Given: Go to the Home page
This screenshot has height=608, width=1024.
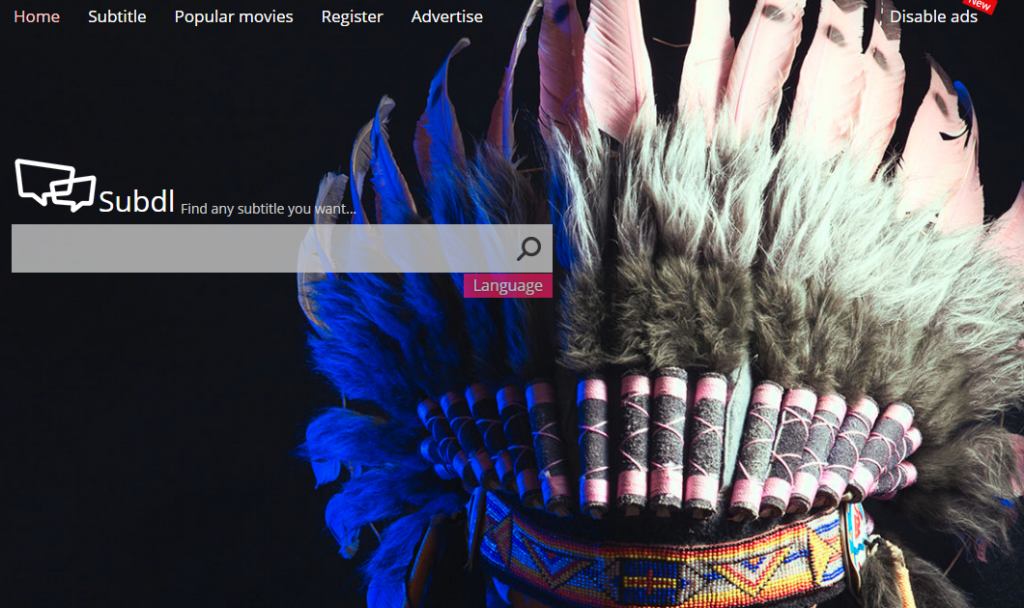Looking at the screenshot, I should point(36,16).
